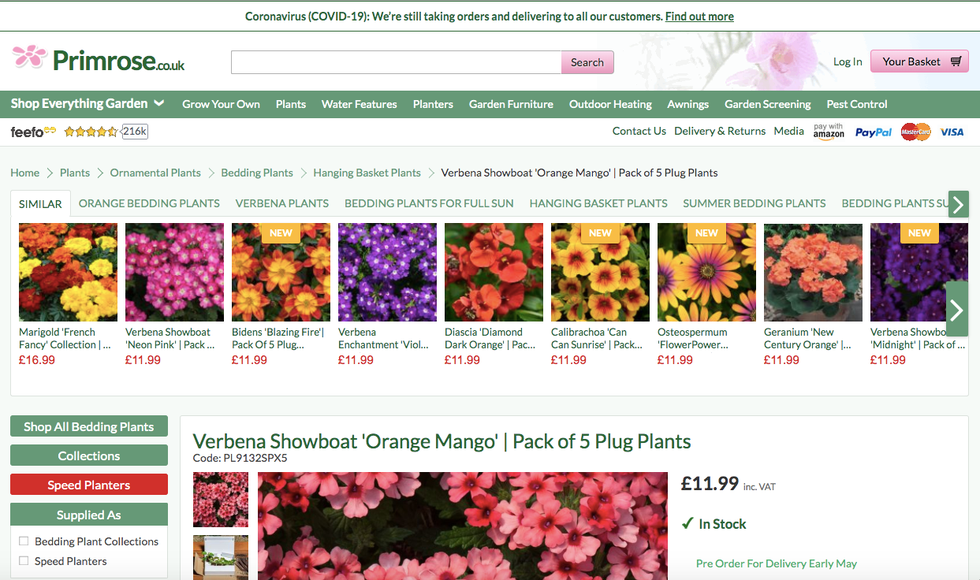Click the Pre Order For Delivery Early May text

tap(776, 563)
